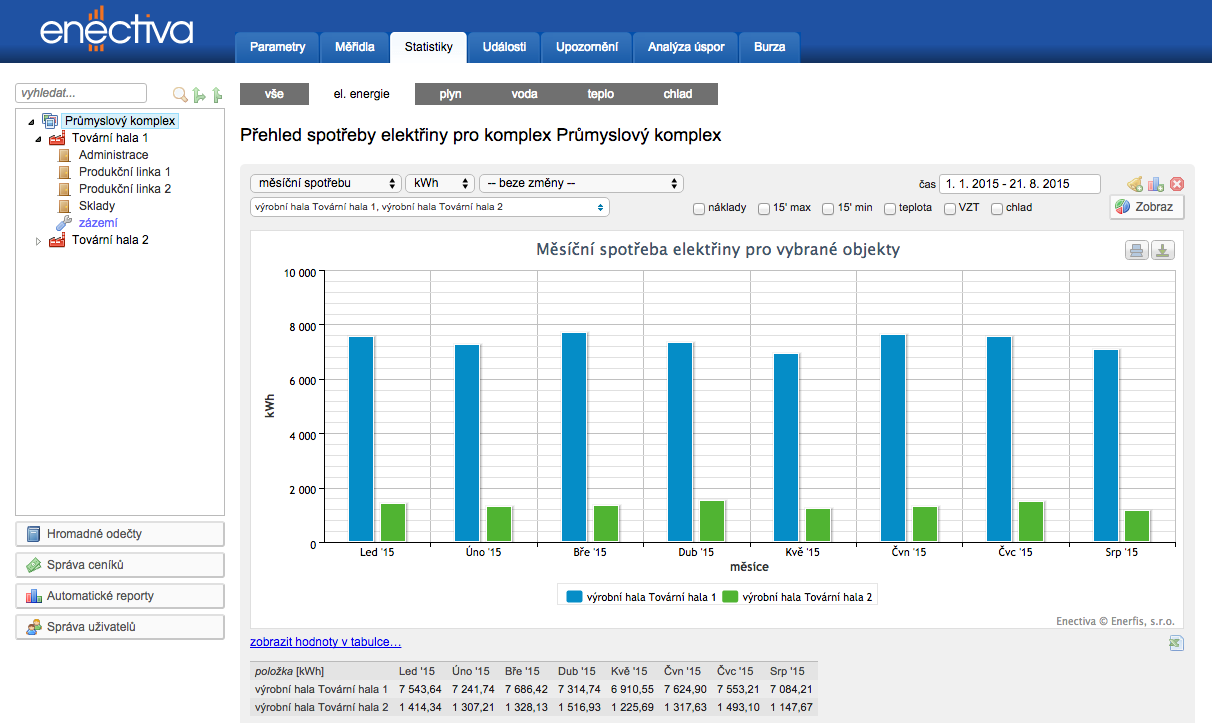Screen dimensions: 1212x723
Task: Click the collapse tree arrow icon
Action: (217, 95)
